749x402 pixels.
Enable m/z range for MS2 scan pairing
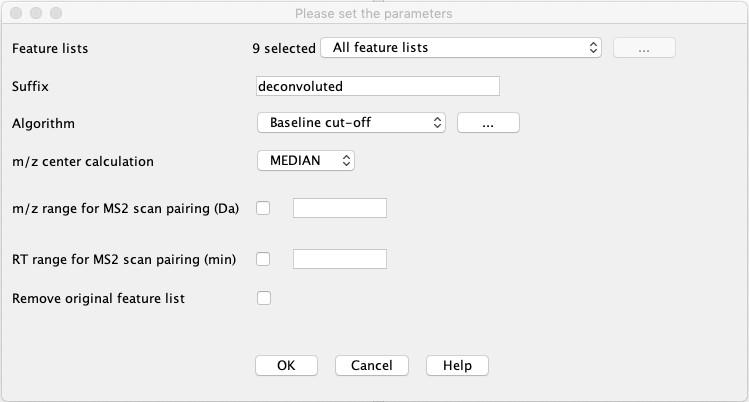point(264,208)
